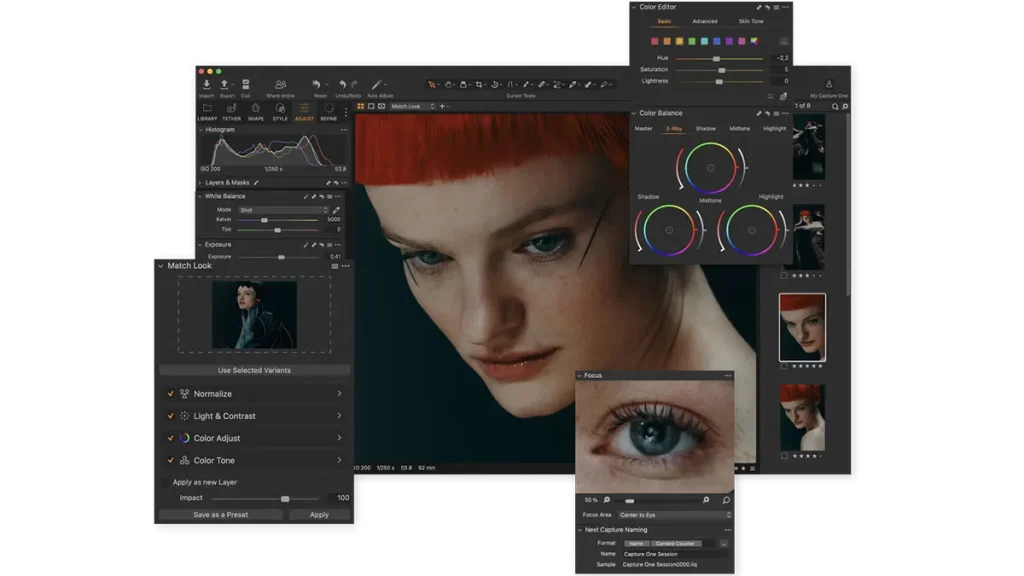Switch to the Refine tool tab
Screen dimensions: 1024x576
point(328,111)
